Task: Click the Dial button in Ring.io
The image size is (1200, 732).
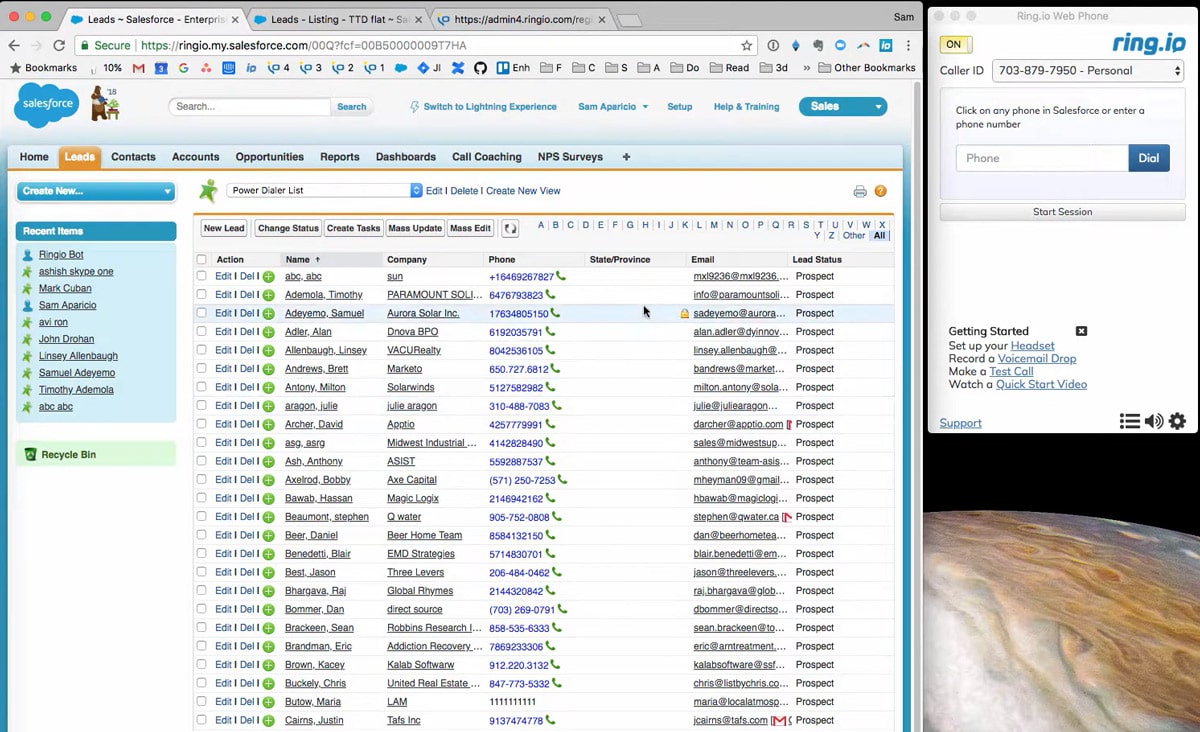Action: click(1149, 158)
